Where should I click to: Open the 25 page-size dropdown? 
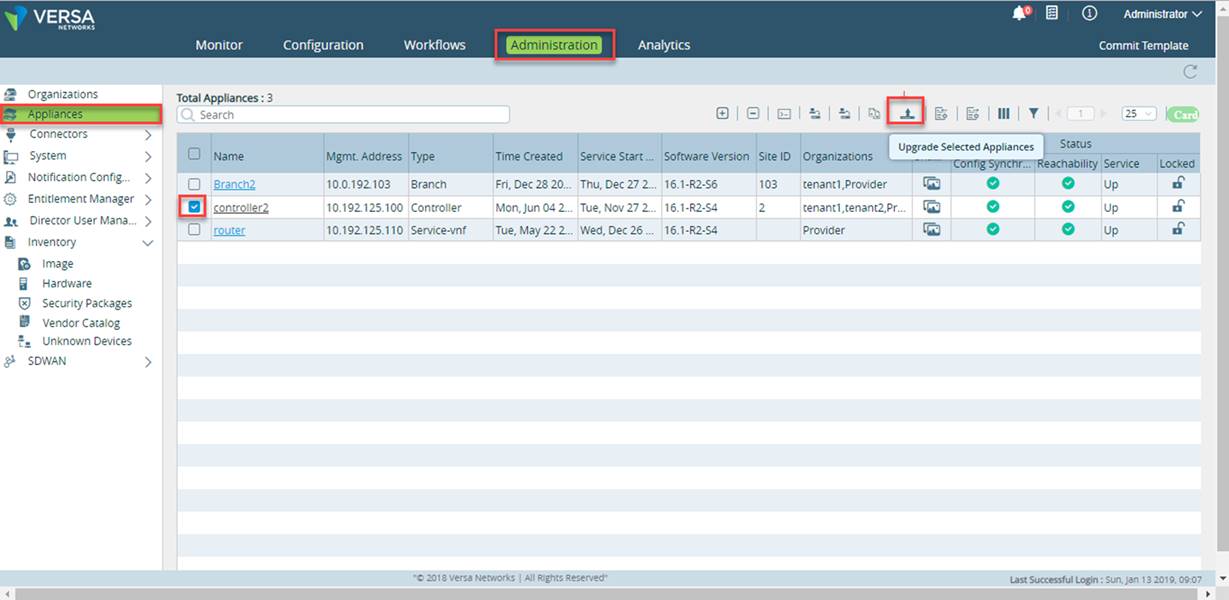coord(1139,114)
